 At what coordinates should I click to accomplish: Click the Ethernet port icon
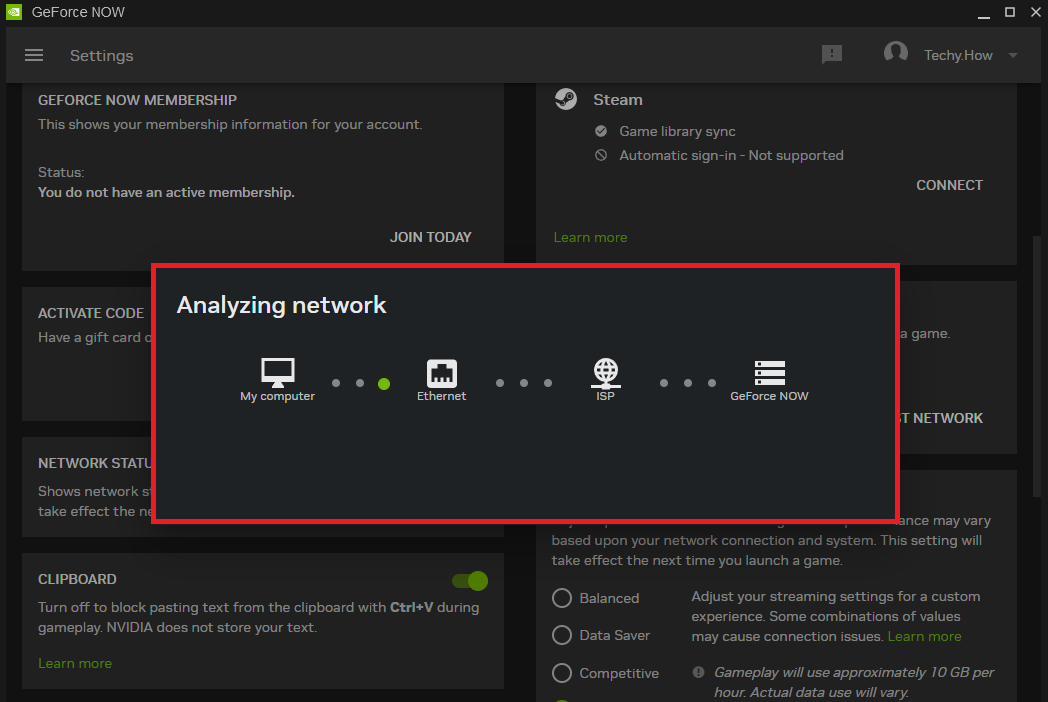click(442, 373)
